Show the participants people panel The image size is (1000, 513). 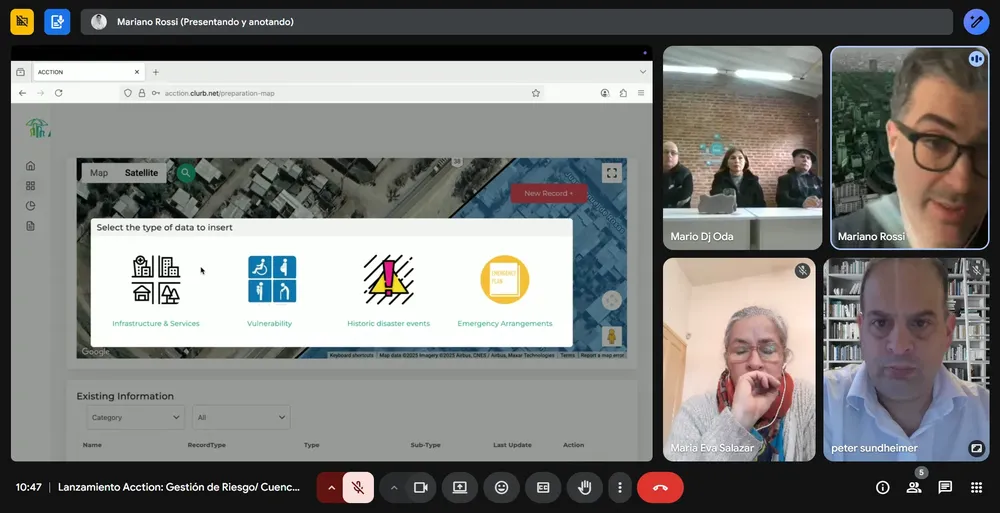point(913,488)
